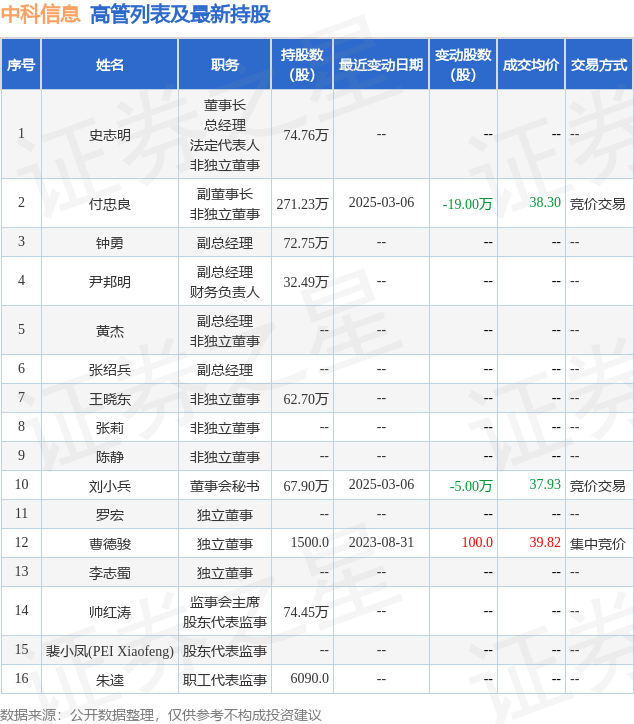Click the 62.70万 shareholding value

tap(306, 398)
